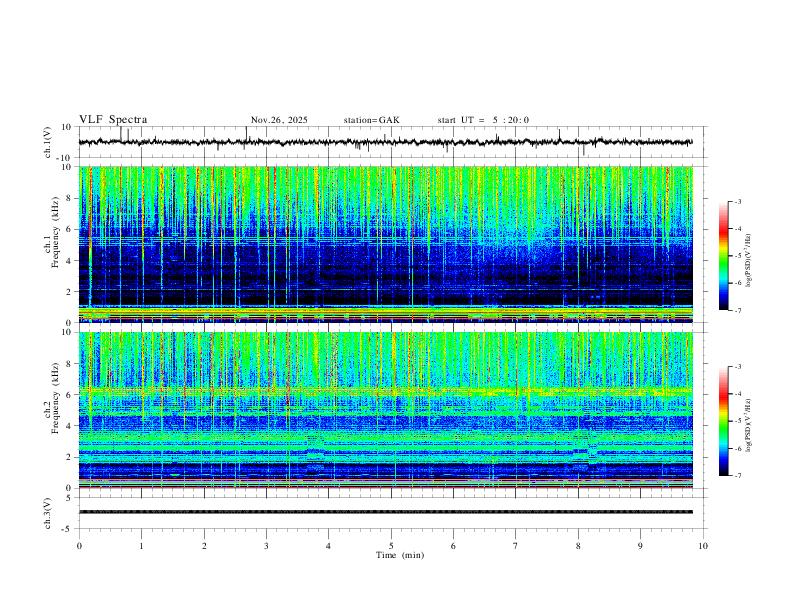Click the "-3" tick on ch.2 color bar
This screenshot has width=792, height=612.
[x=737, y=367]
